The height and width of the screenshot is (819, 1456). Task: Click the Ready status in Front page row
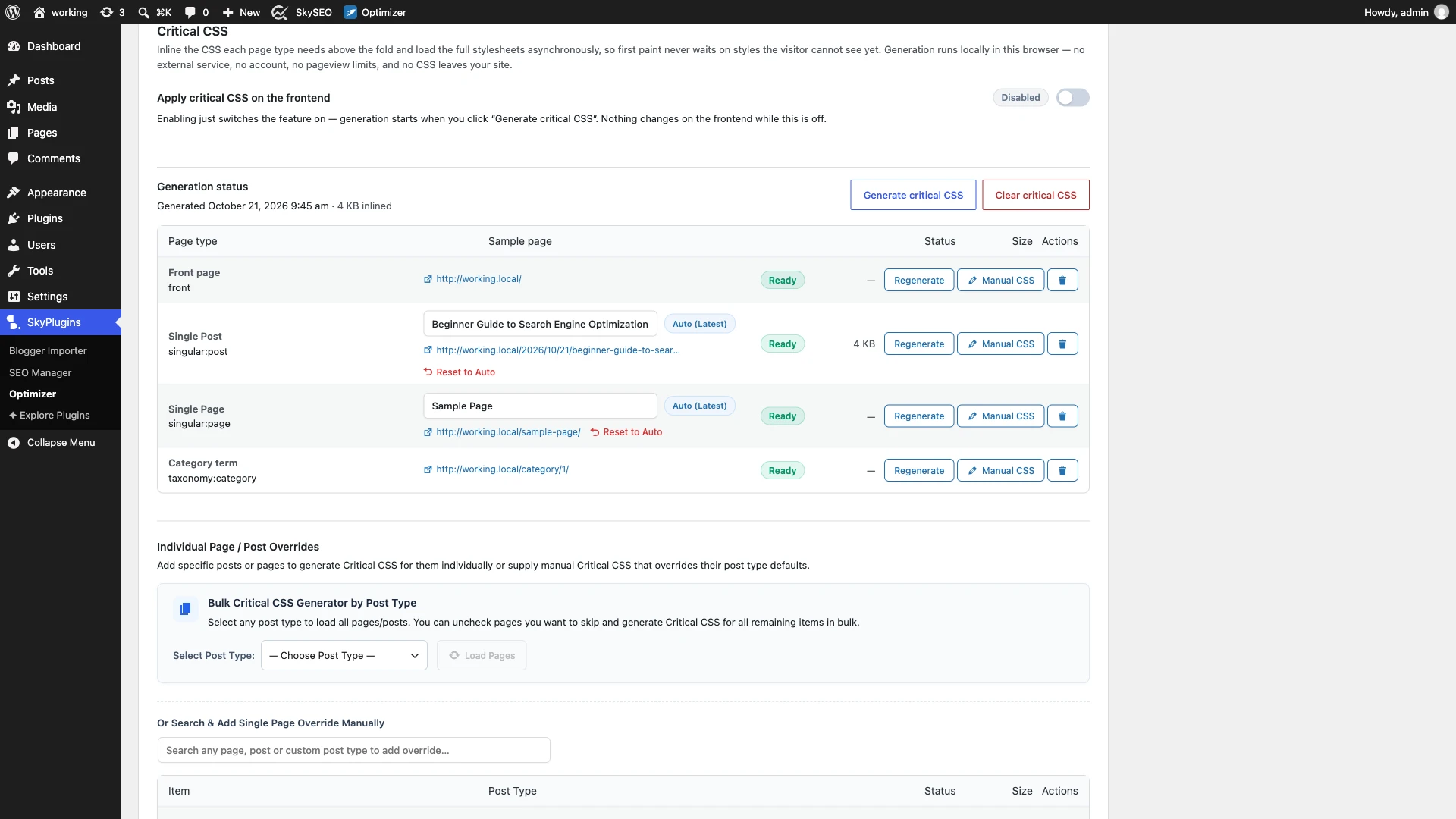[783, 281]
